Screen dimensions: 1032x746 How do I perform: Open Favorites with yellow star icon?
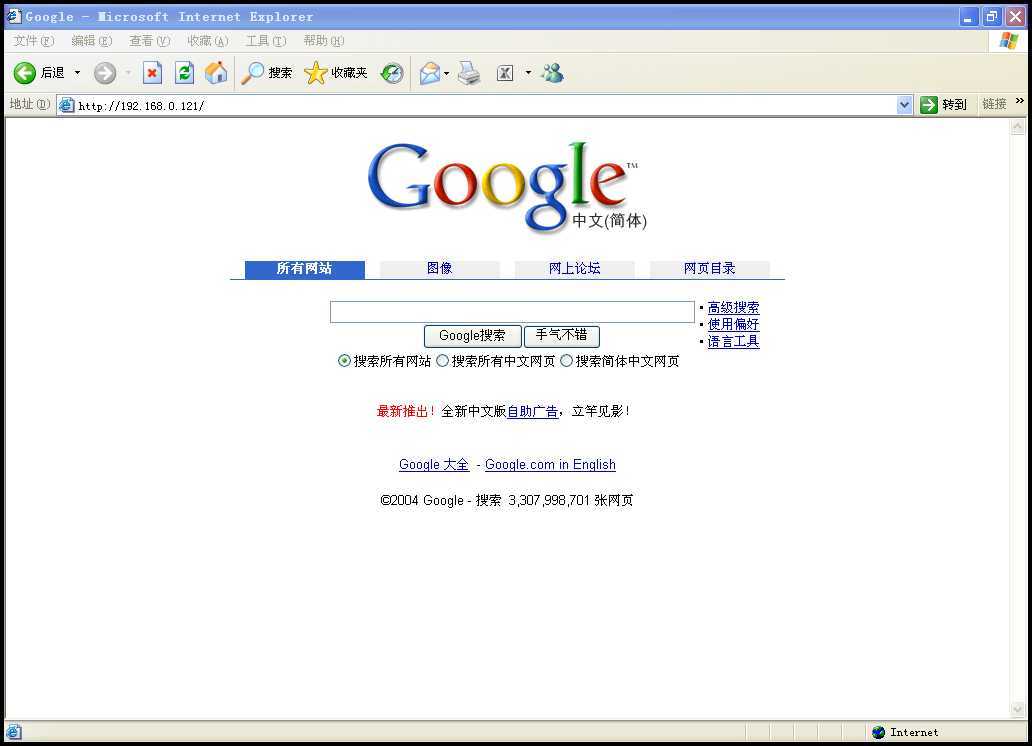click(x=315, y=72)
